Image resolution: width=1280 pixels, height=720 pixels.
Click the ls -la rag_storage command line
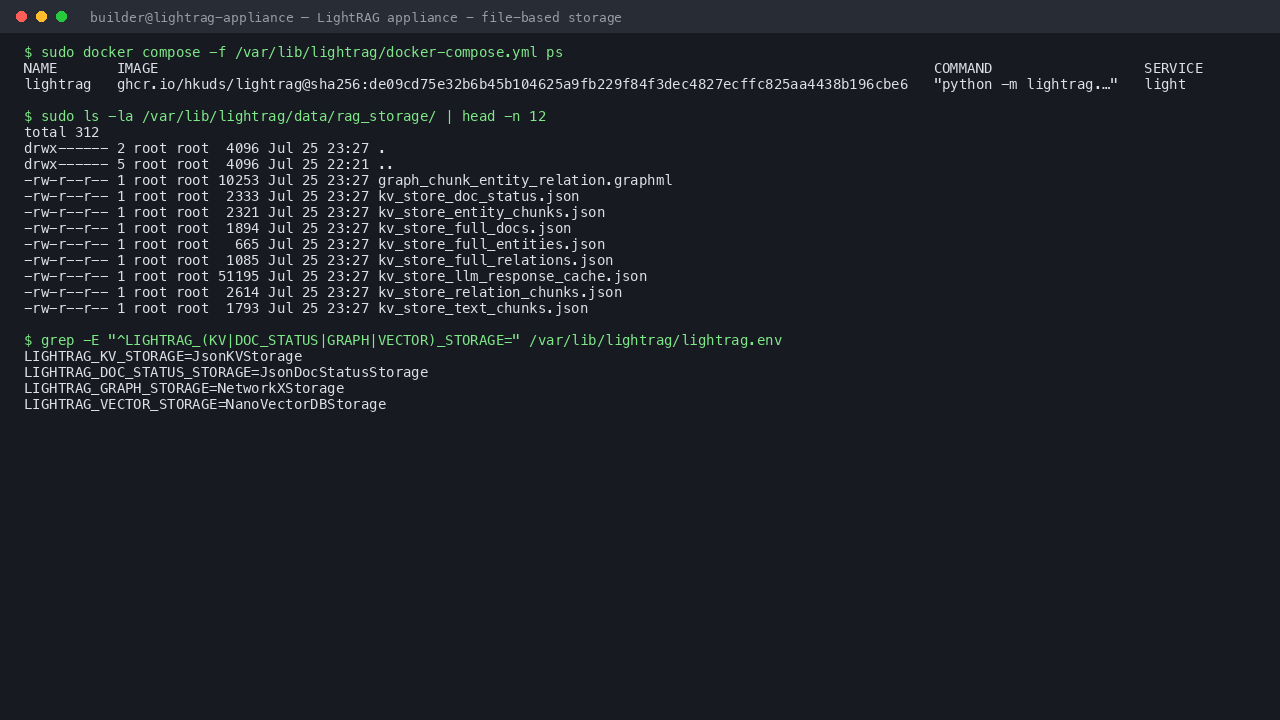(x=285, y=116)
